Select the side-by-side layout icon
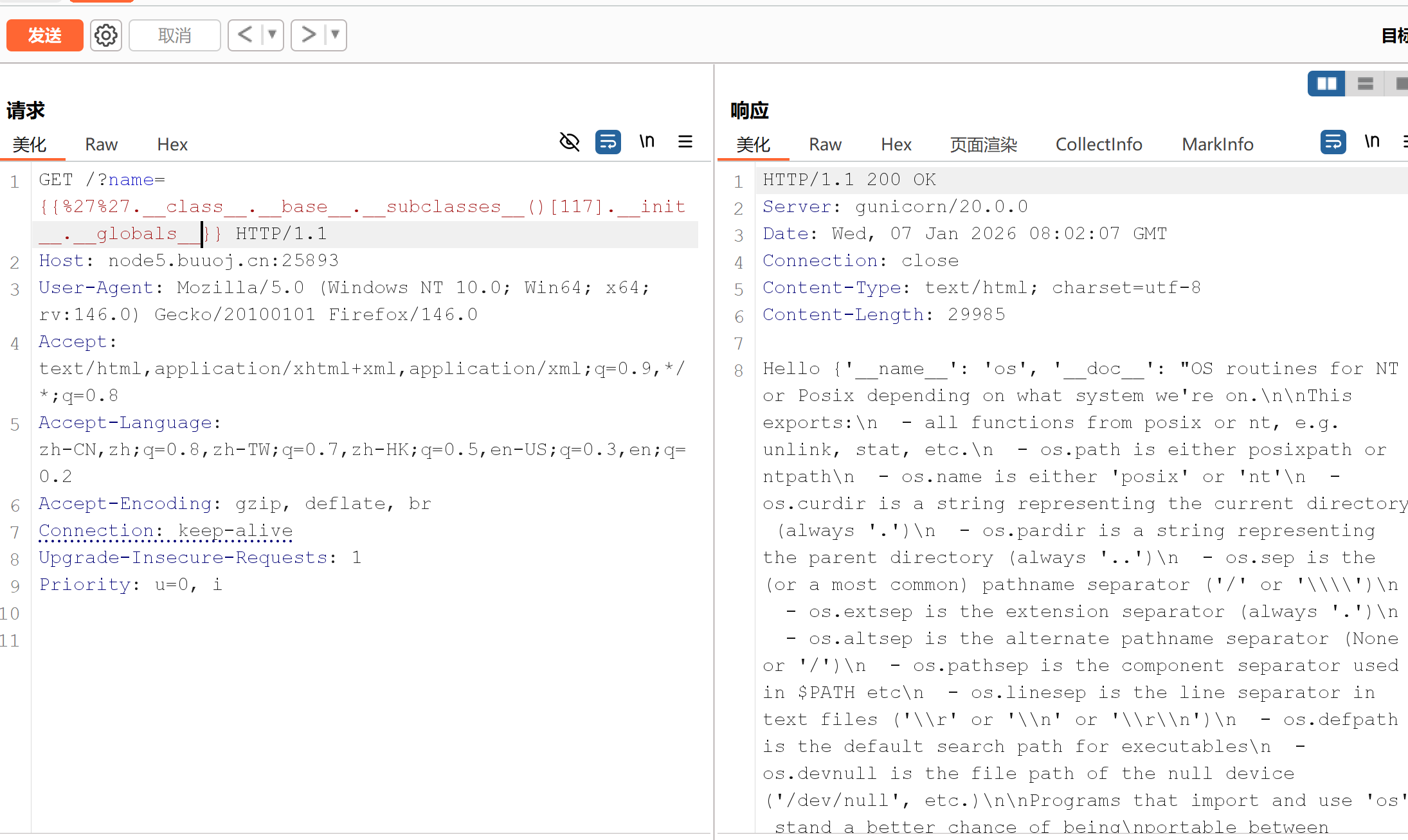Image resolution: width=1408 pixels, height=840 pixels. [x=1326, y=84]
